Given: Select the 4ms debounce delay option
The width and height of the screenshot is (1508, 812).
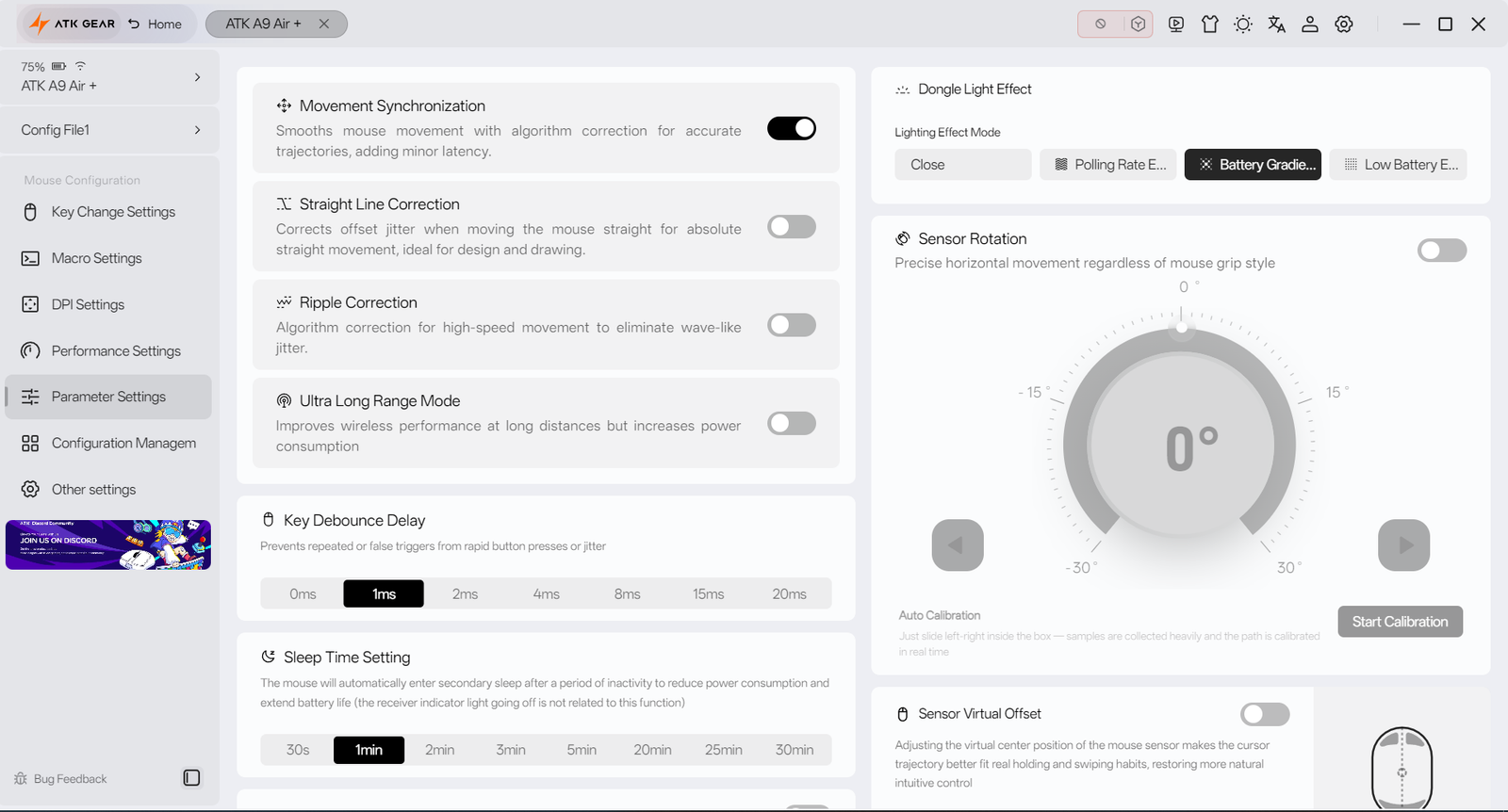Looking at the screenshot, I should pyautogui.click(x=546, y=594).
